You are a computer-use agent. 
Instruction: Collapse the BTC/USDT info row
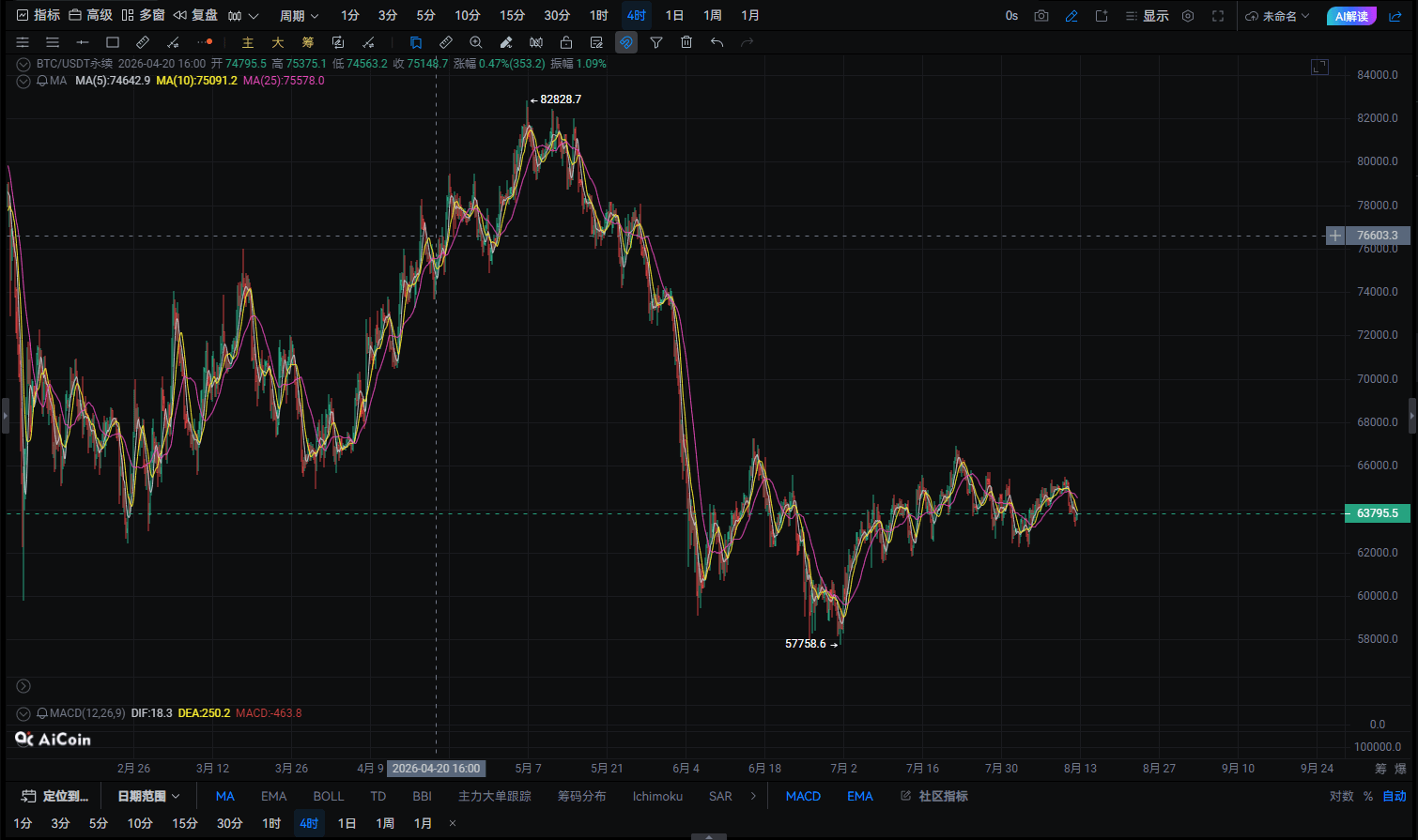pos(23,64)
